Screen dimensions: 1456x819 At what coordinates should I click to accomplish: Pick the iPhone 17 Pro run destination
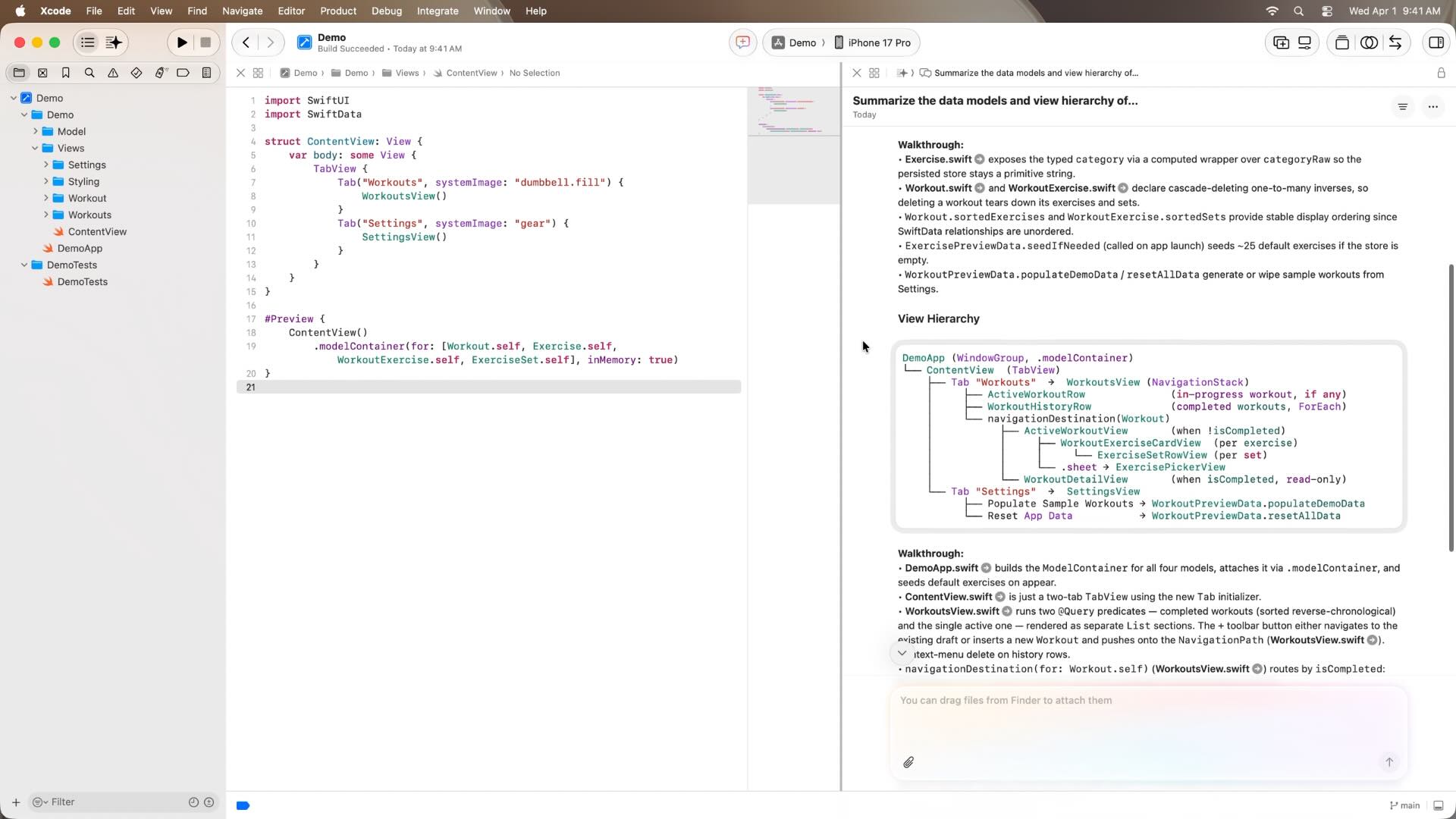tap(873, 42)
